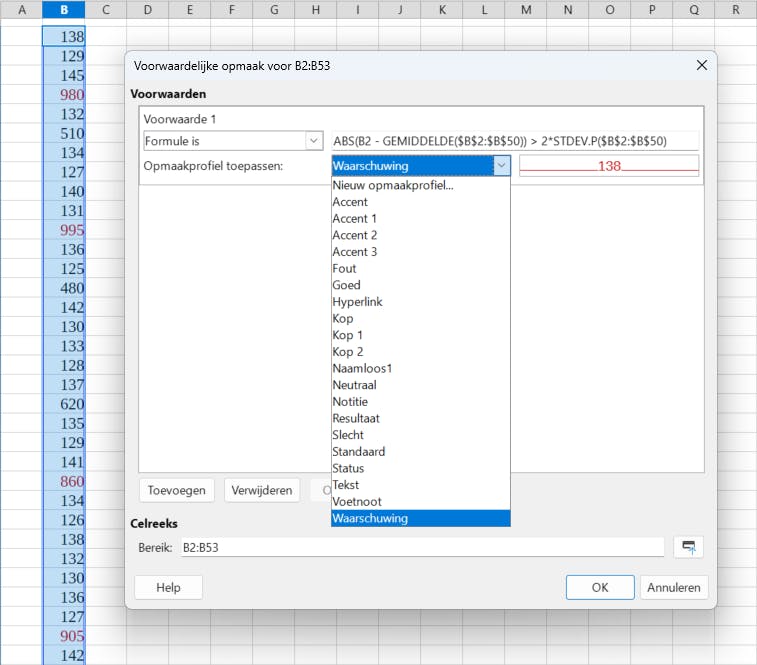
Task: Click the formula input field with ABS(B2...
Action: [515, 141]
